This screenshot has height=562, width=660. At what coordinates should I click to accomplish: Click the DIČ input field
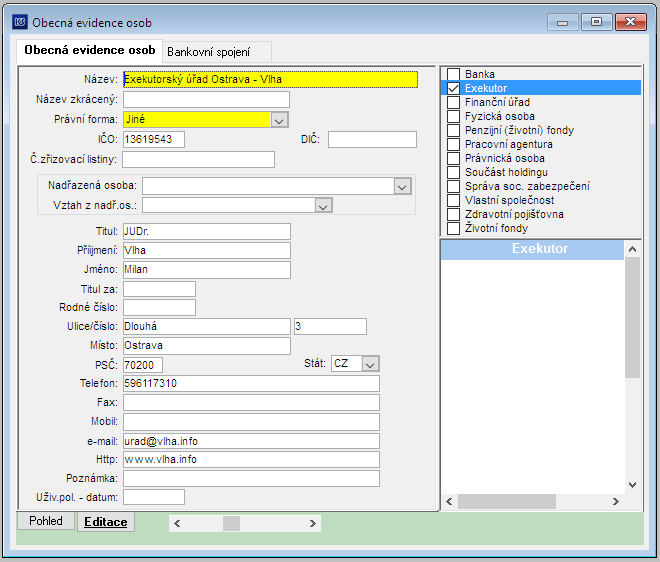(x=372, y=139)
